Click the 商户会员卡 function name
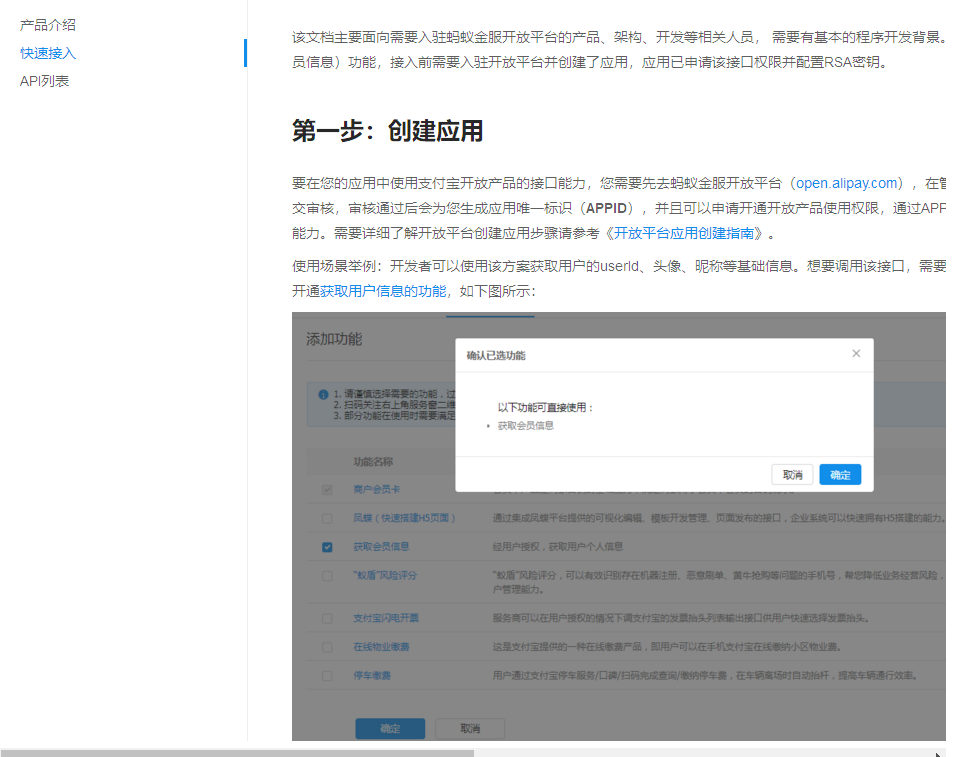 pos(376,489)
